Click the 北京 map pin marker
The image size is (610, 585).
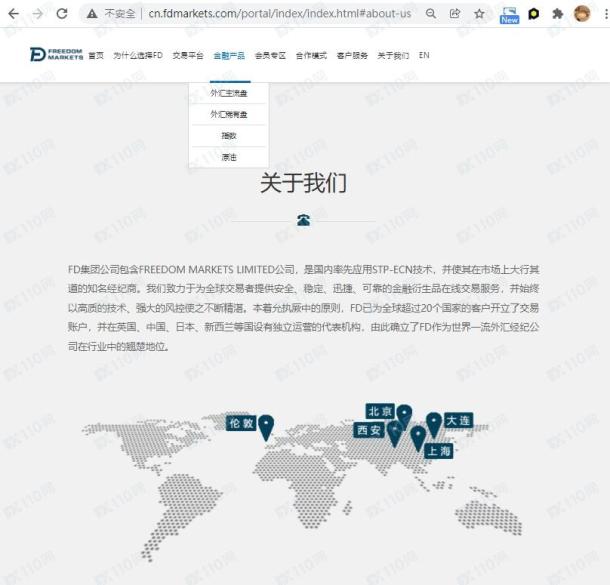tap(404, 417)
